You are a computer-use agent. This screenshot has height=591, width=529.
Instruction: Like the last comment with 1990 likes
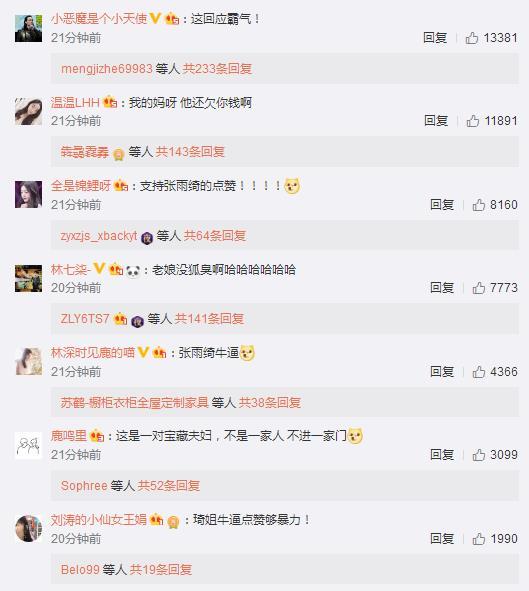(x=479, y=539)
